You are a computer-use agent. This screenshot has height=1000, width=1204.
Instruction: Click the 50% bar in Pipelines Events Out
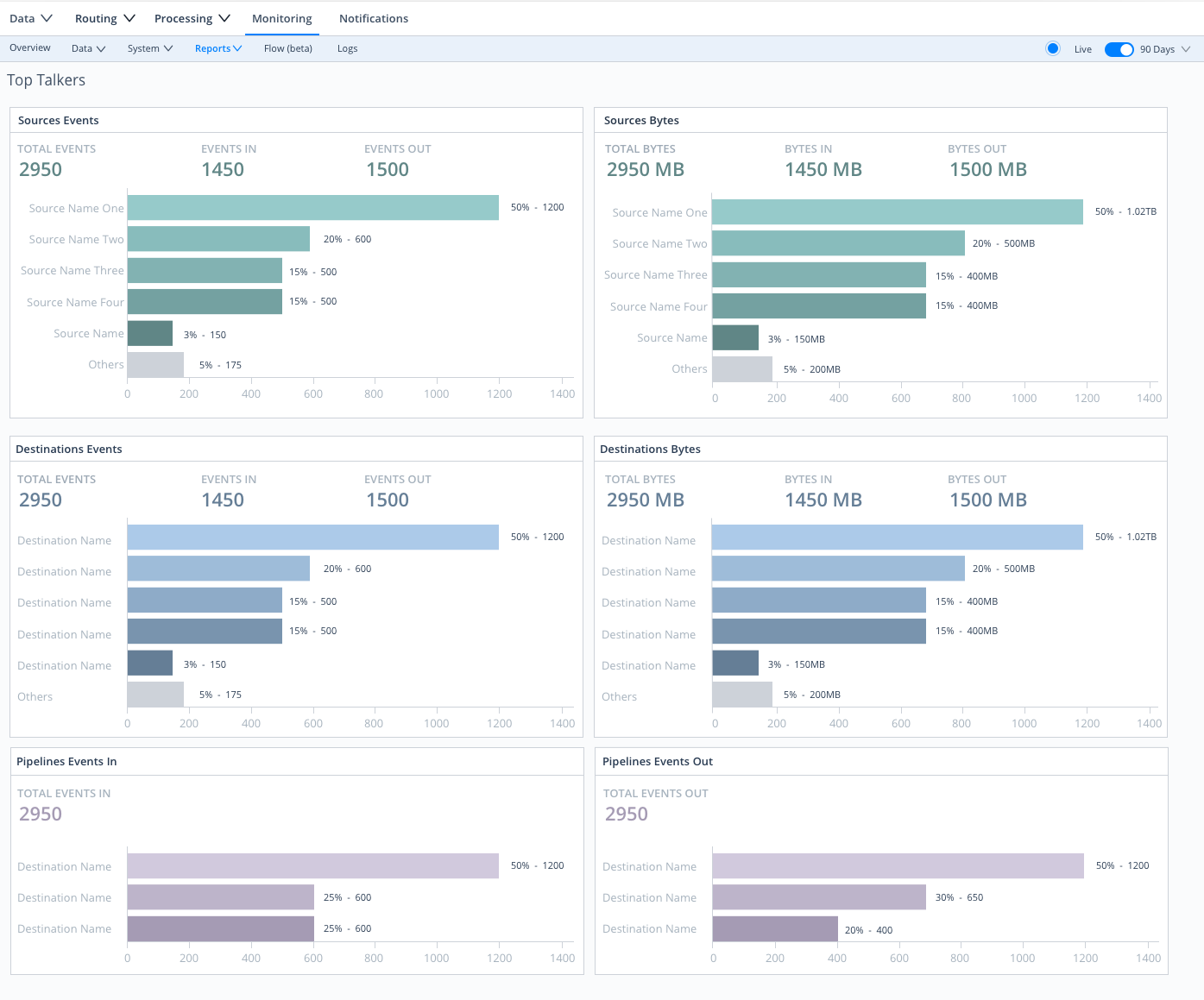(x=898, y=865)
